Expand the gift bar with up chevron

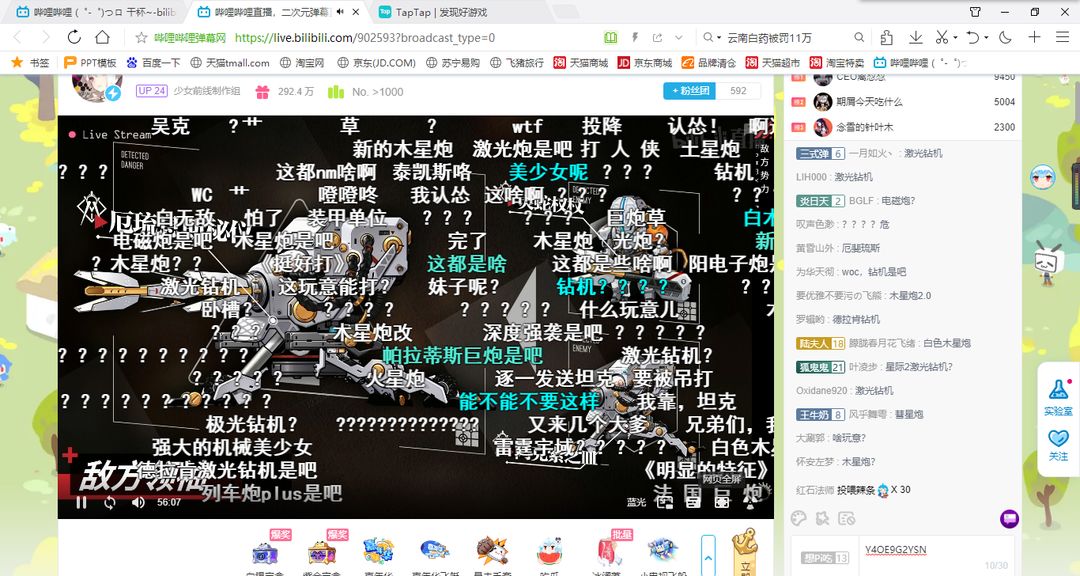(708, 556)
